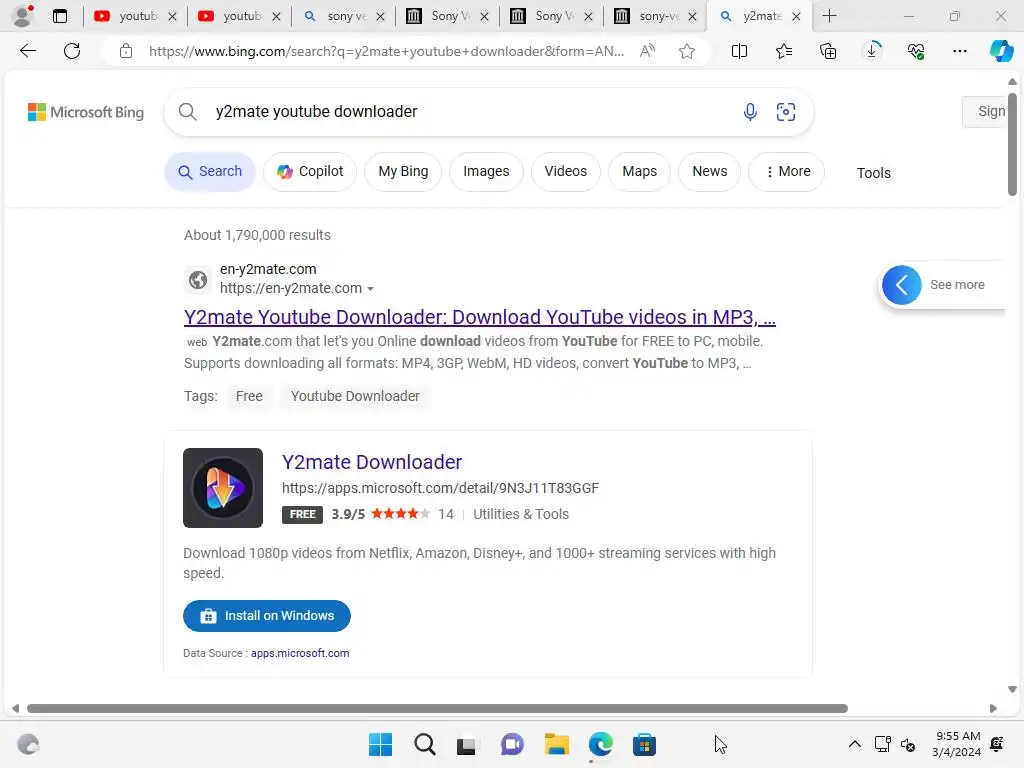Click the vertical scrollbar thumb
The image size is (1024, 768).
(1012, 144)
